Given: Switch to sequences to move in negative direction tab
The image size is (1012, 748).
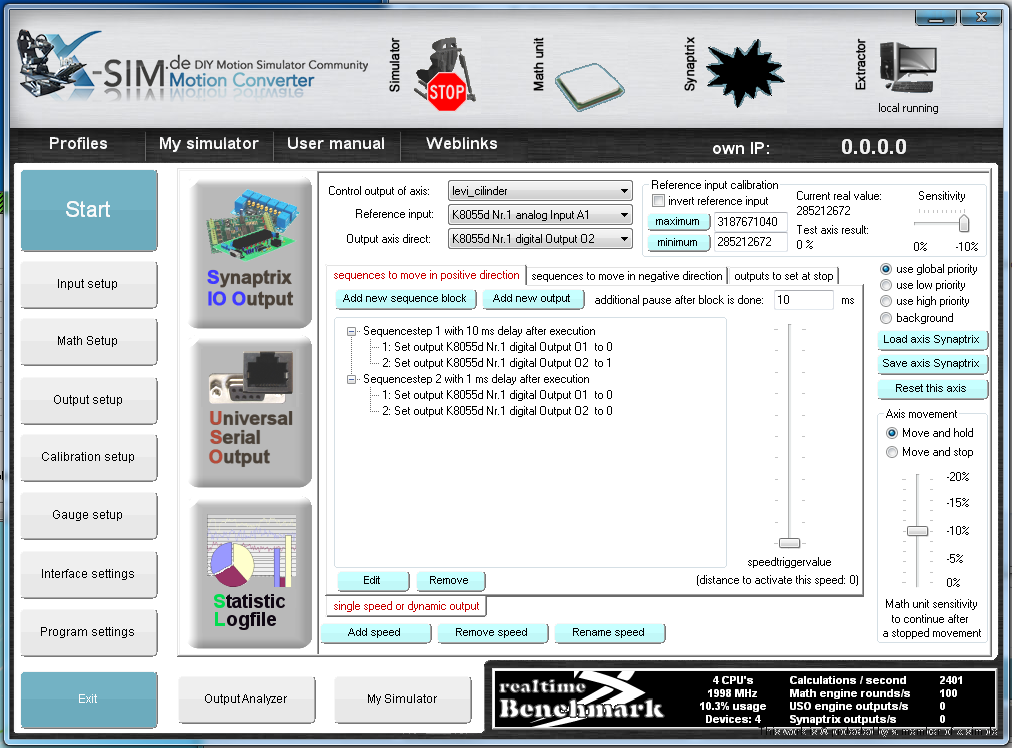Looking at the screenshot, I should click(626, 276).
